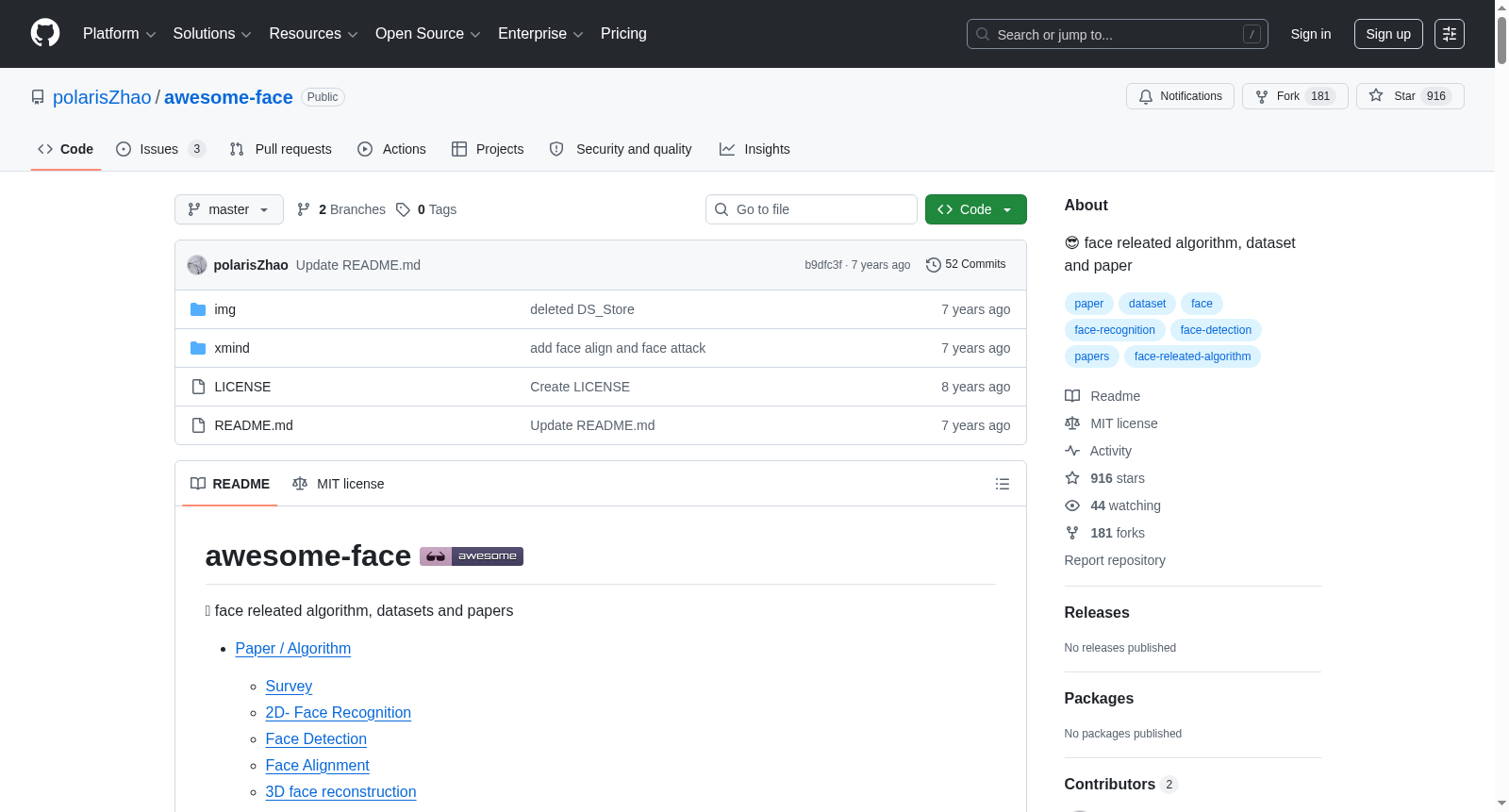Screen dimensions: 1509x812
Task: Open the Pull requests tab
Action: [x=281, y=149]
